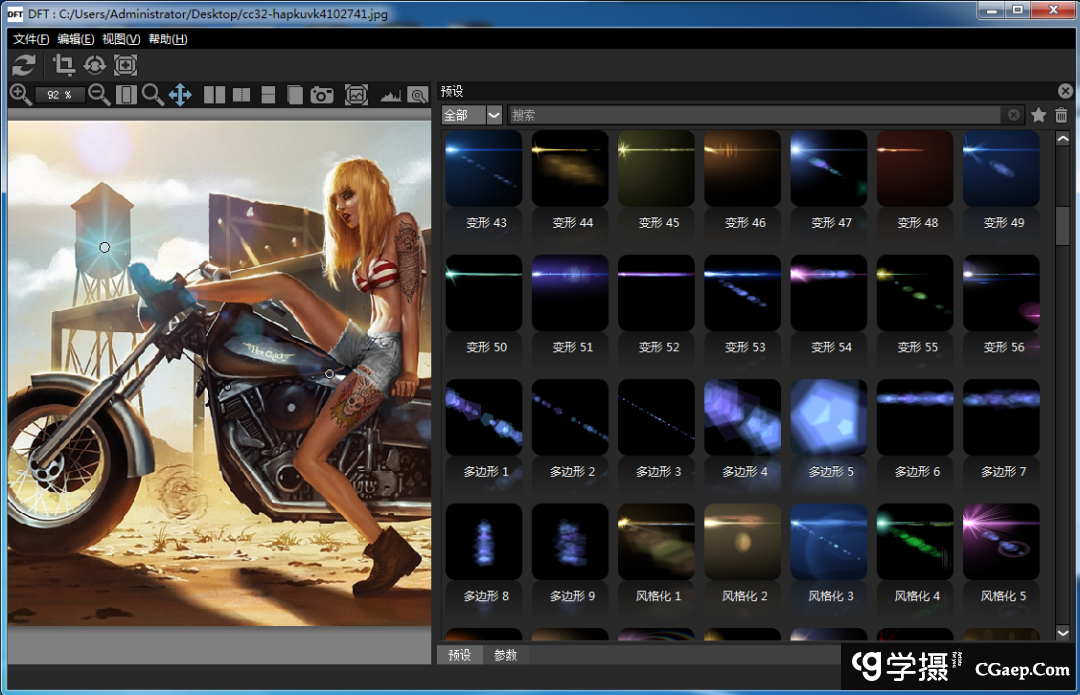Click the zoom out magnifier icon
The width and height of the screenshot is (1080, 695).
[x=99, y=95]
